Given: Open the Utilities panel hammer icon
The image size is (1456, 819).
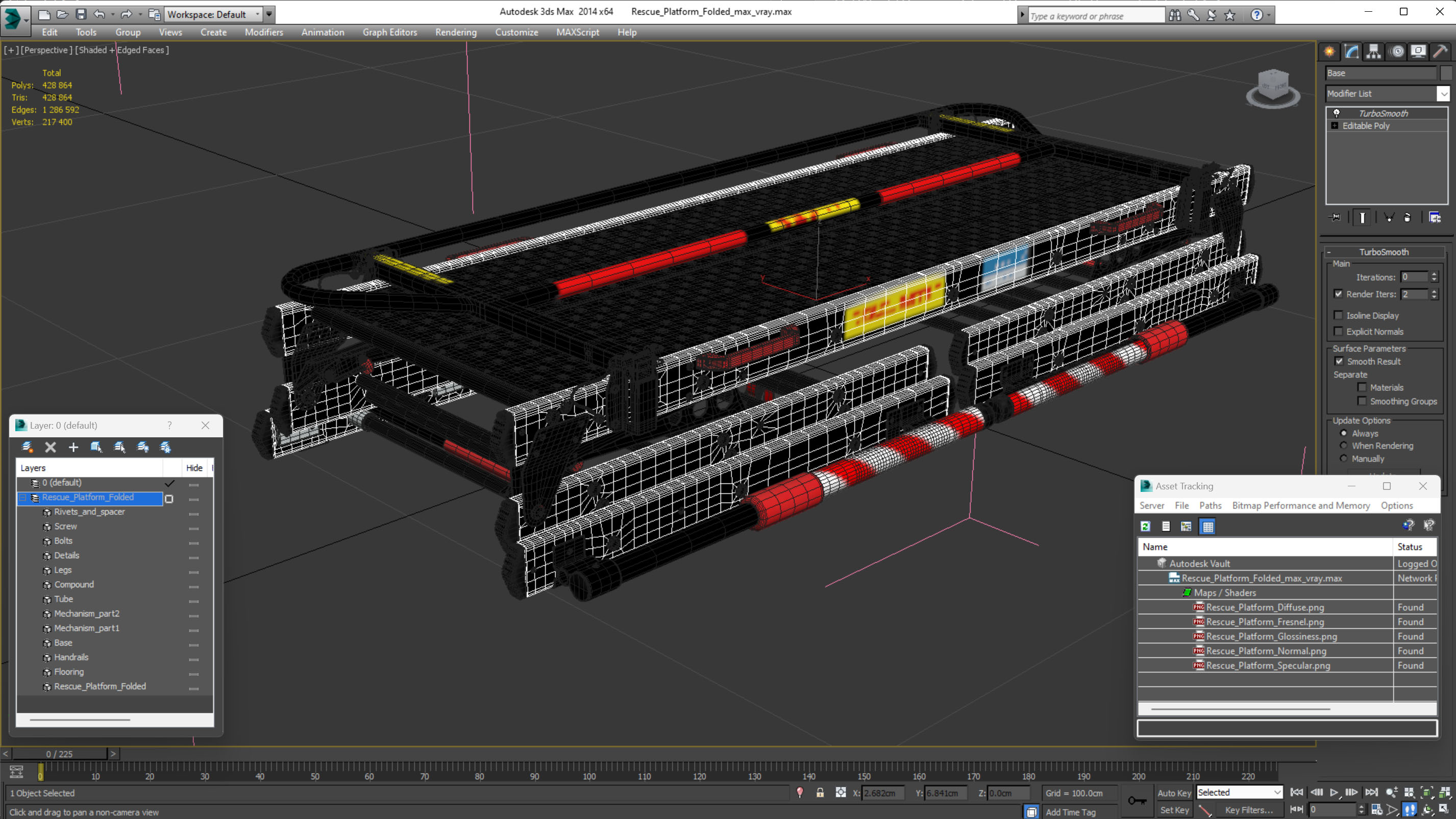Looking at the screenshot, I should coord(1440,52).
